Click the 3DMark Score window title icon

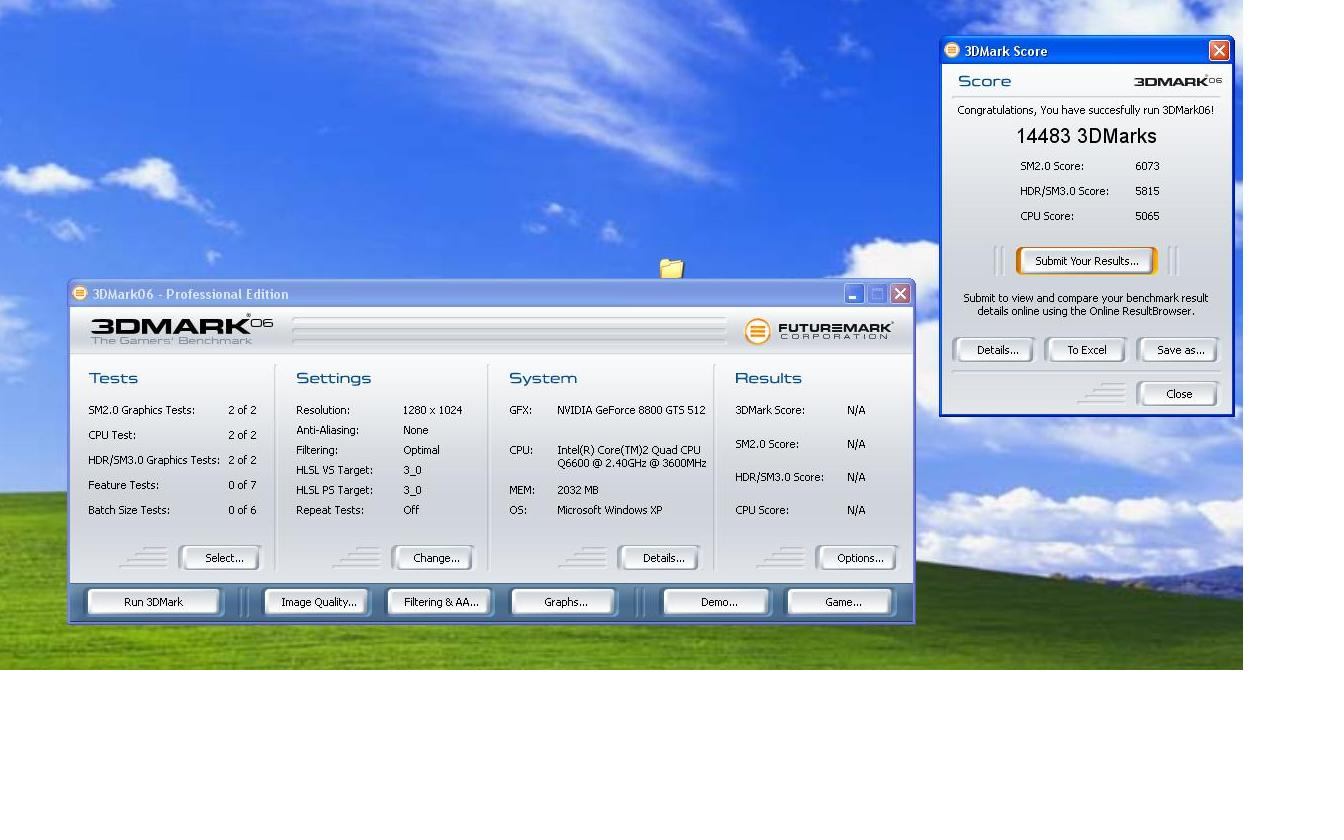(952, 50)
